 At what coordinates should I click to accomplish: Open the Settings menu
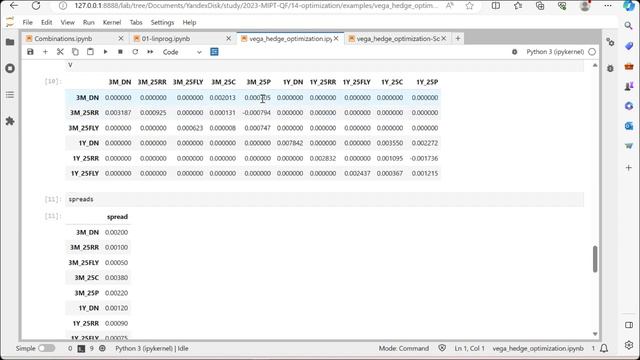[x=162, y=22]
